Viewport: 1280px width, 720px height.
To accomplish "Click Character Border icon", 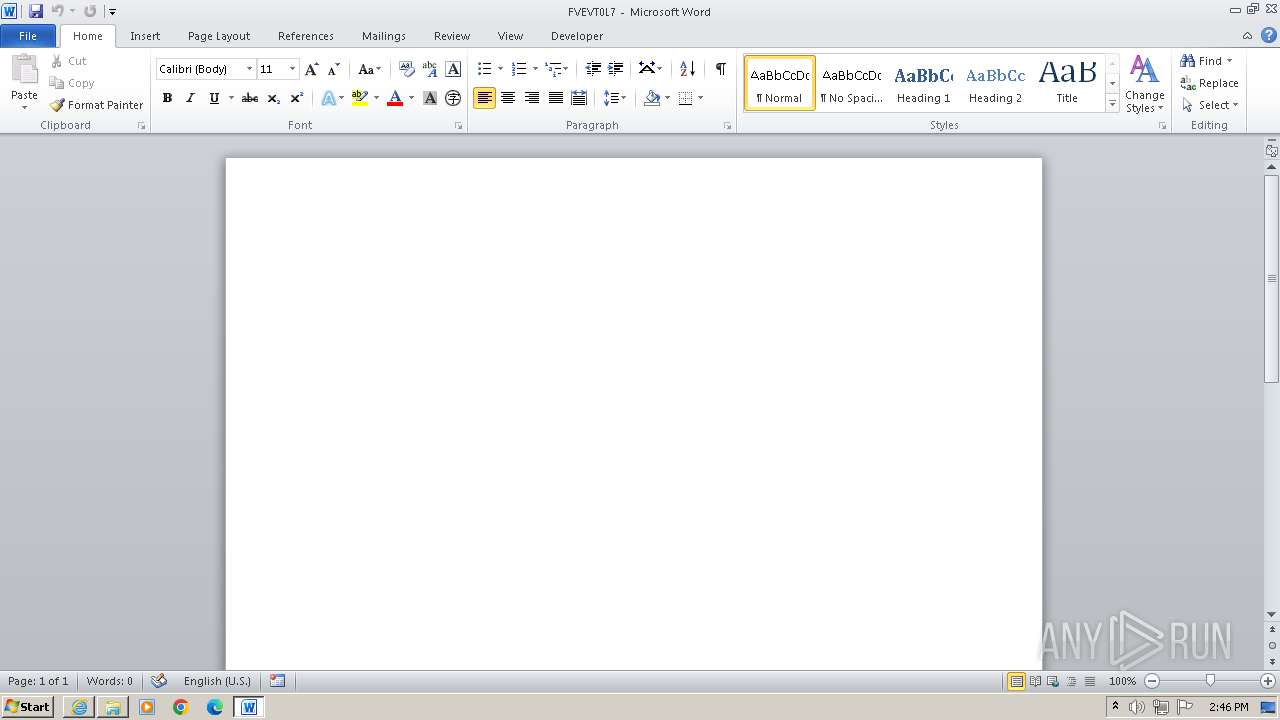I will [453, 69].
